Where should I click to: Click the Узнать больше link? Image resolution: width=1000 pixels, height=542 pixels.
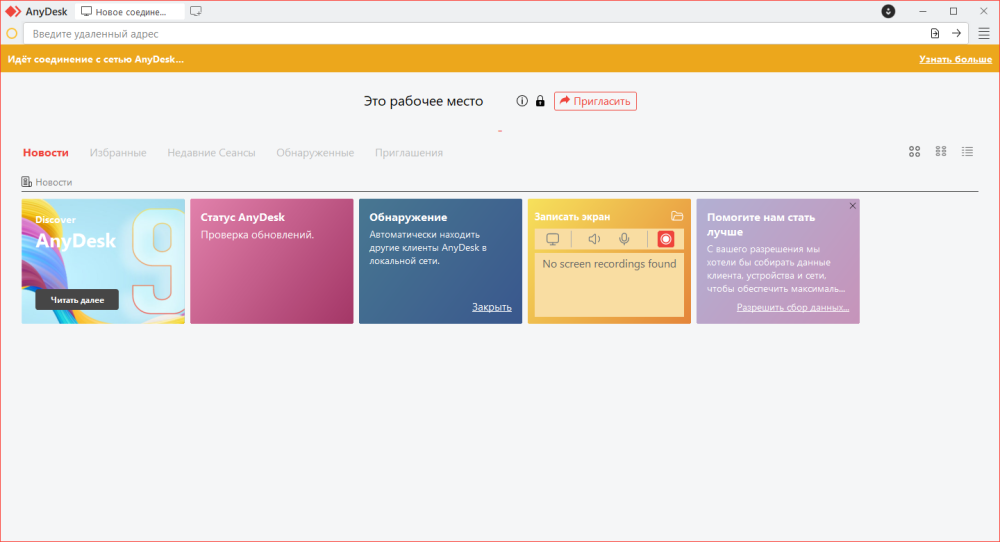[955, 59]
